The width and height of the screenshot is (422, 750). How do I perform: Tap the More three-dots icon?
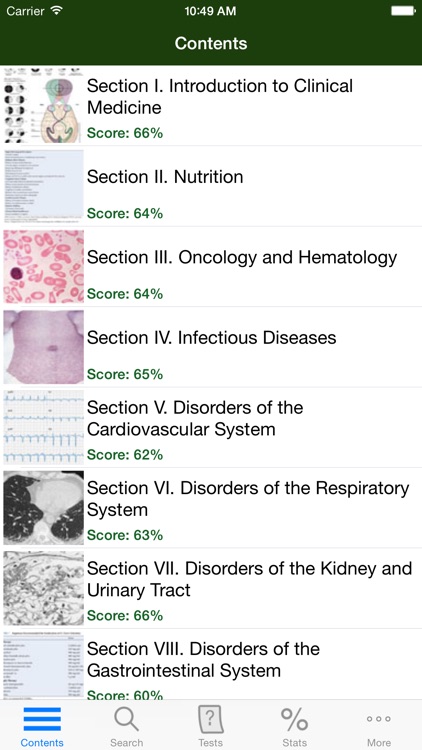[x=379, y=719]
